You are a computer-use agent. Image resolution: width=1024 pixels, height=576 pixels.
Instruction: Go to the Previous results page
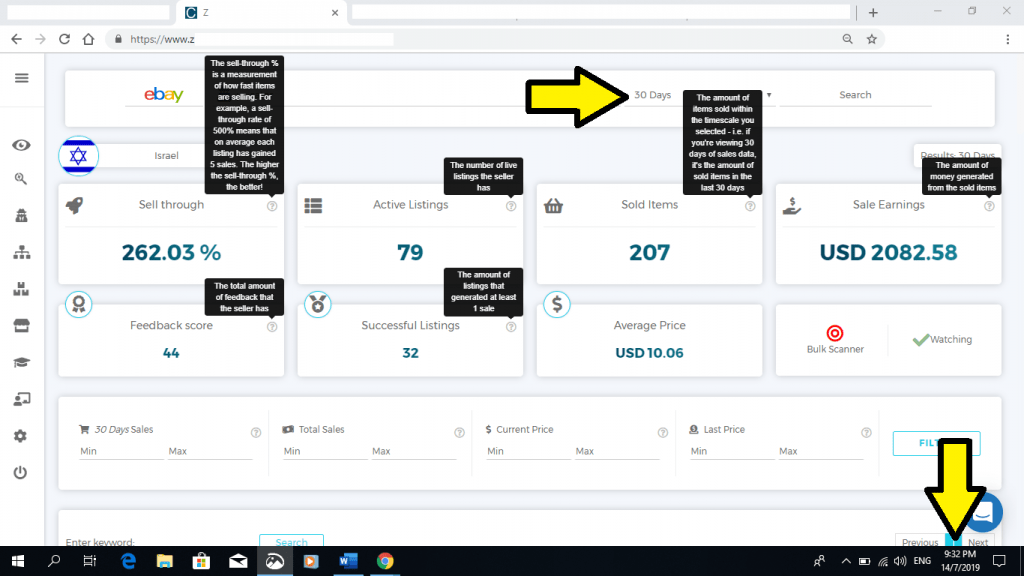[919, 543]
